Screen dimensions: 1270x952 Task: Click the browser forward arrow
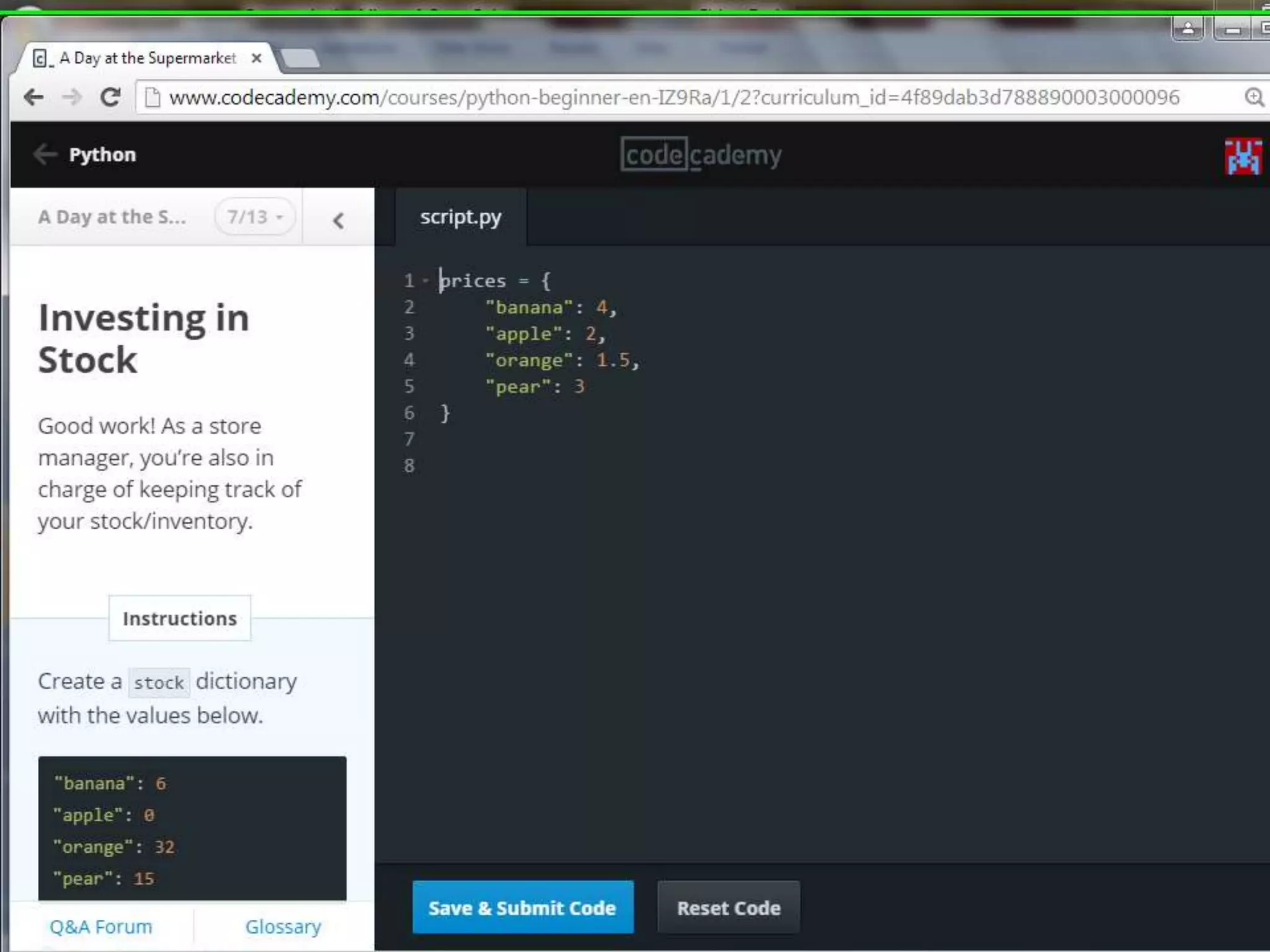pos(72,97)
